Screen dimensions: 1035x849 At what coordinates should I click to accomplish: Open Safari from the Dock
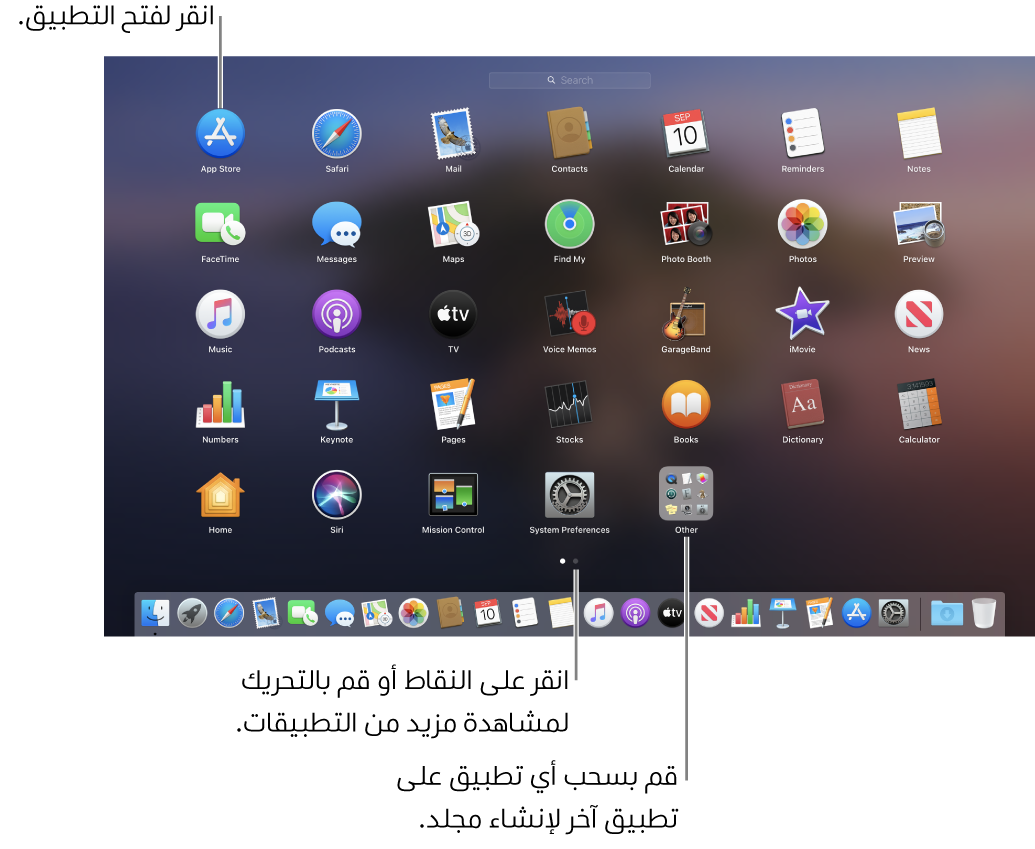229,613
